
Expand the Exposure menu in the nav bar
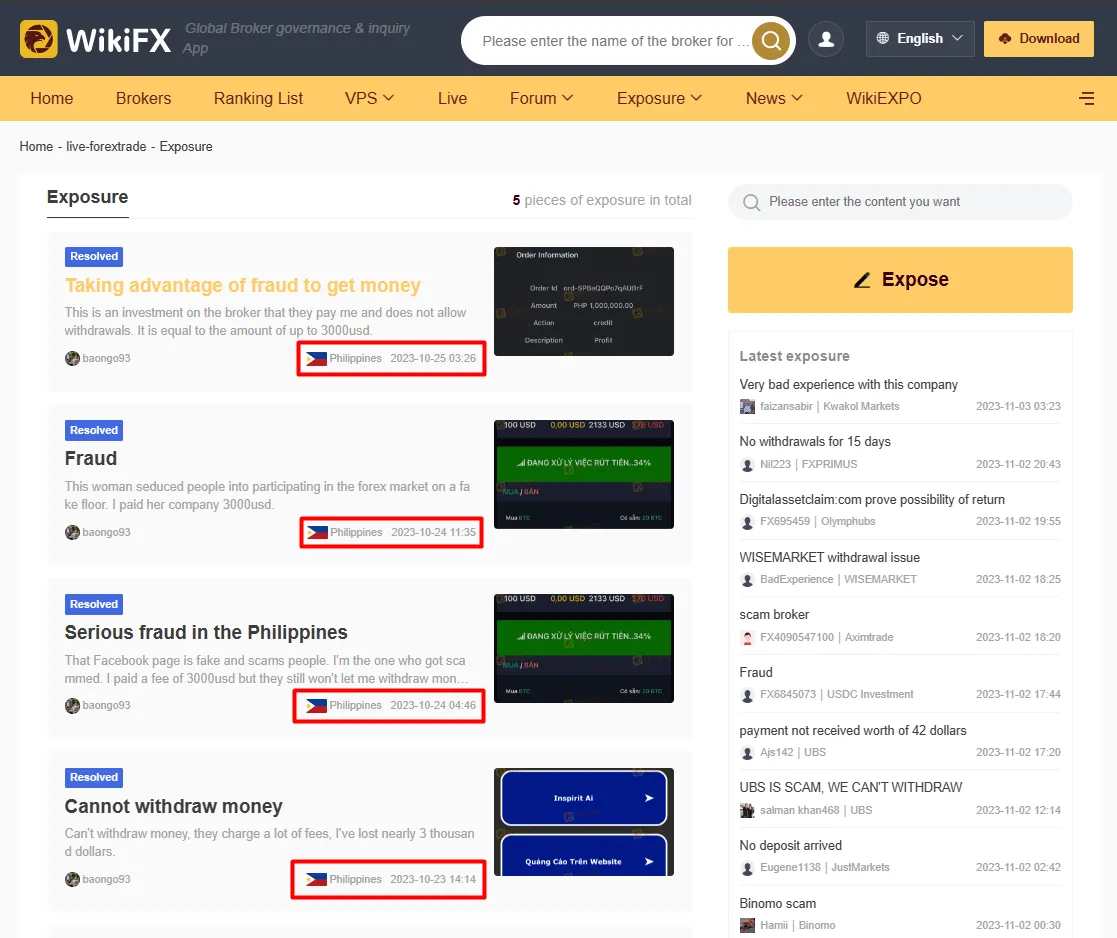click(x=659, y=98)
